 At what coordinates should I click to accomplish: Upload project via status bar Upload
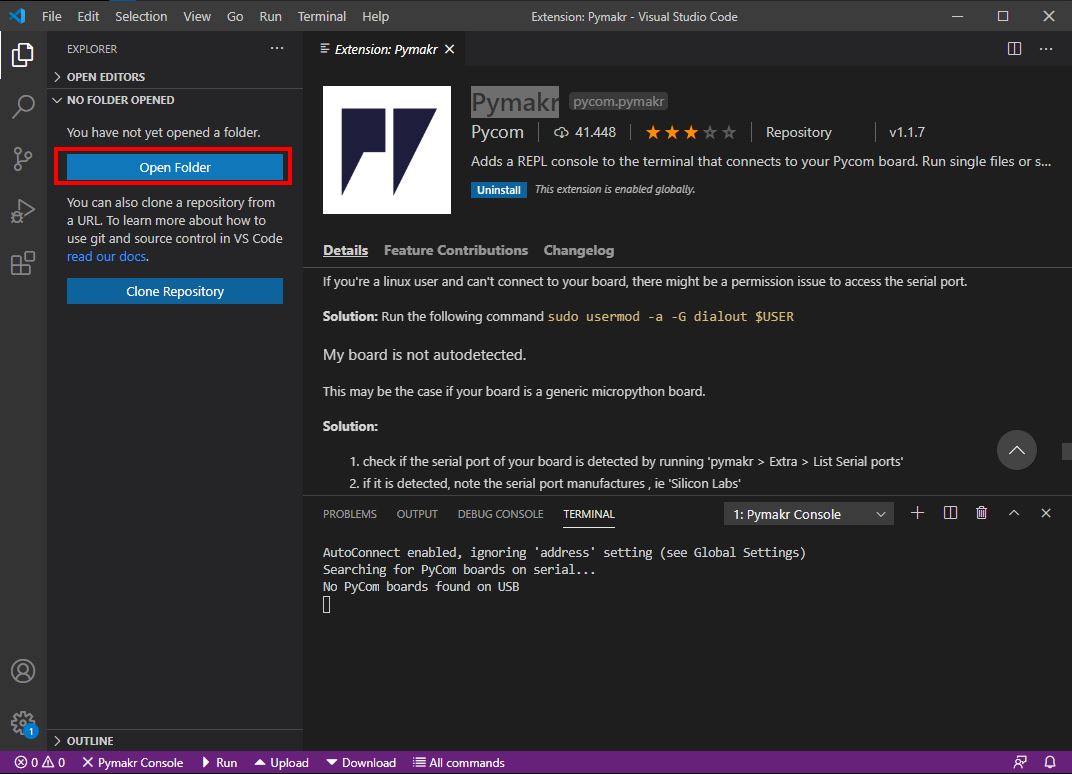coord(281,762)
